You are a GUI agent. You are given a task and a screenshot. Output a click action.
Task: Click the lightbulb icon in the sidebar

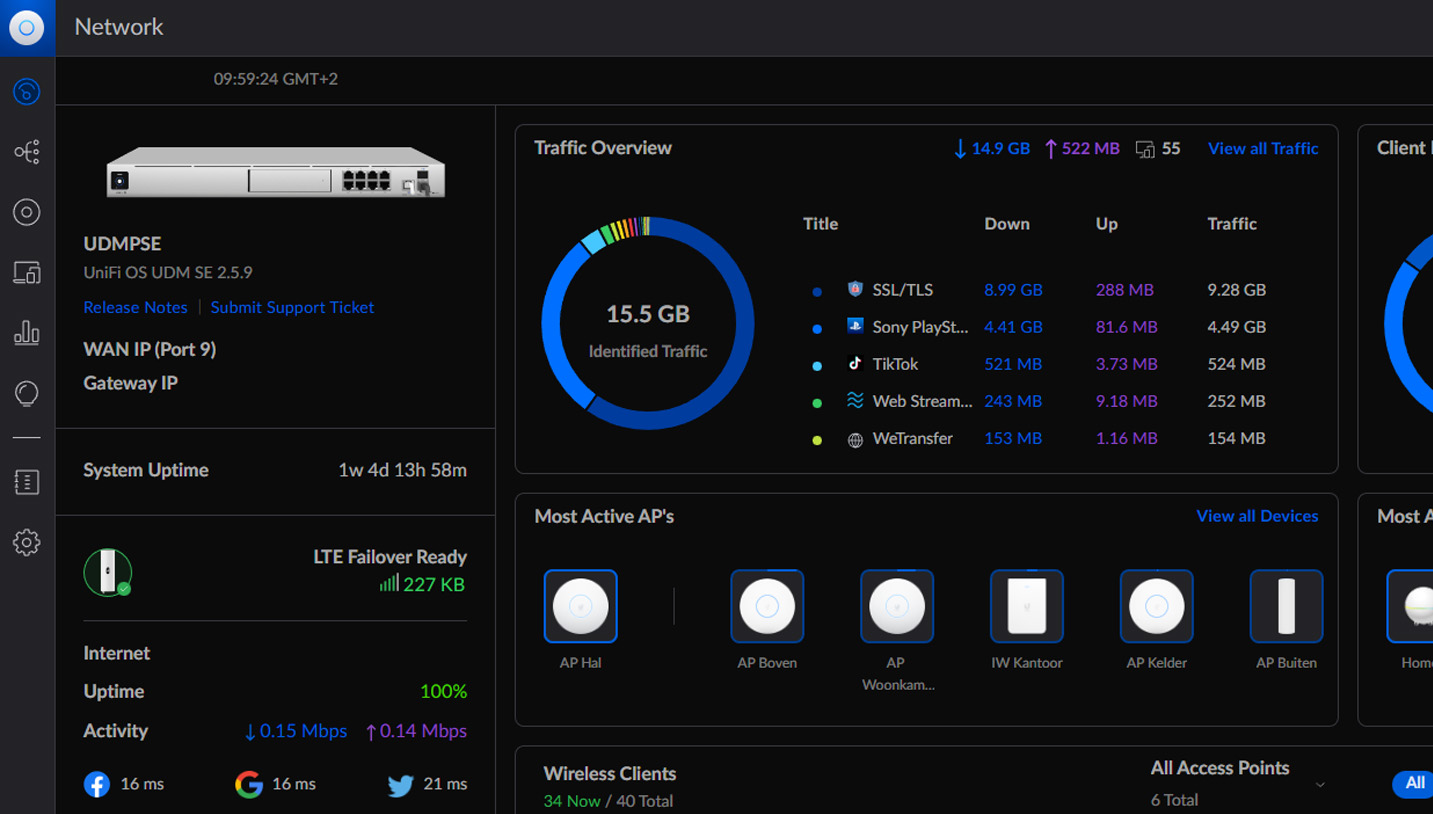[x=27, y=393]
